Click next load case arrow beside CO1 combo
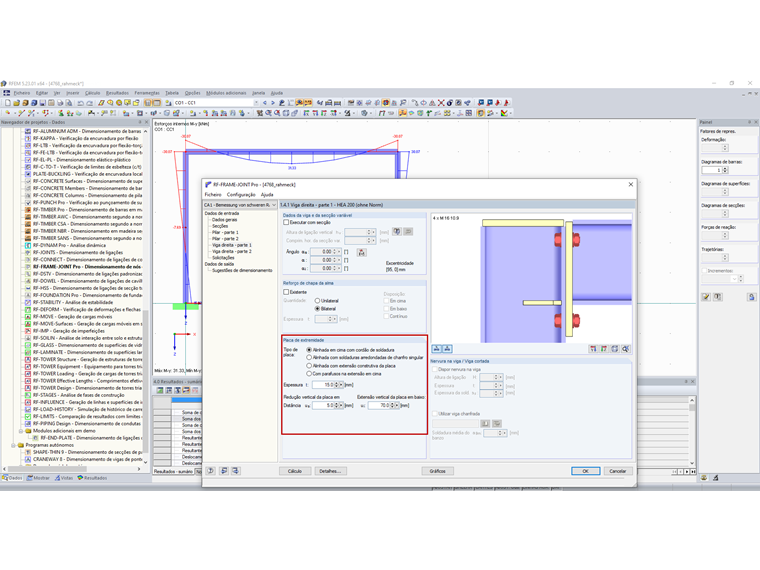760x570 pixels. point(273,103)
